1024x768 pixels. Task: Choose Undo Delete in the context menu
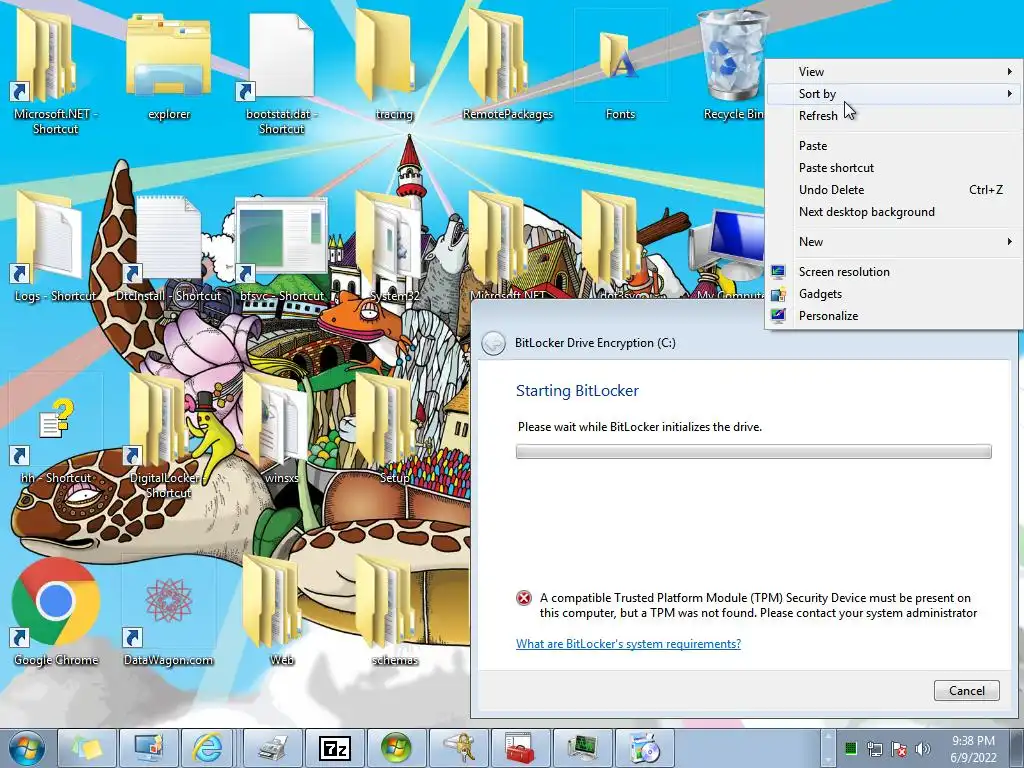[893, 189]
